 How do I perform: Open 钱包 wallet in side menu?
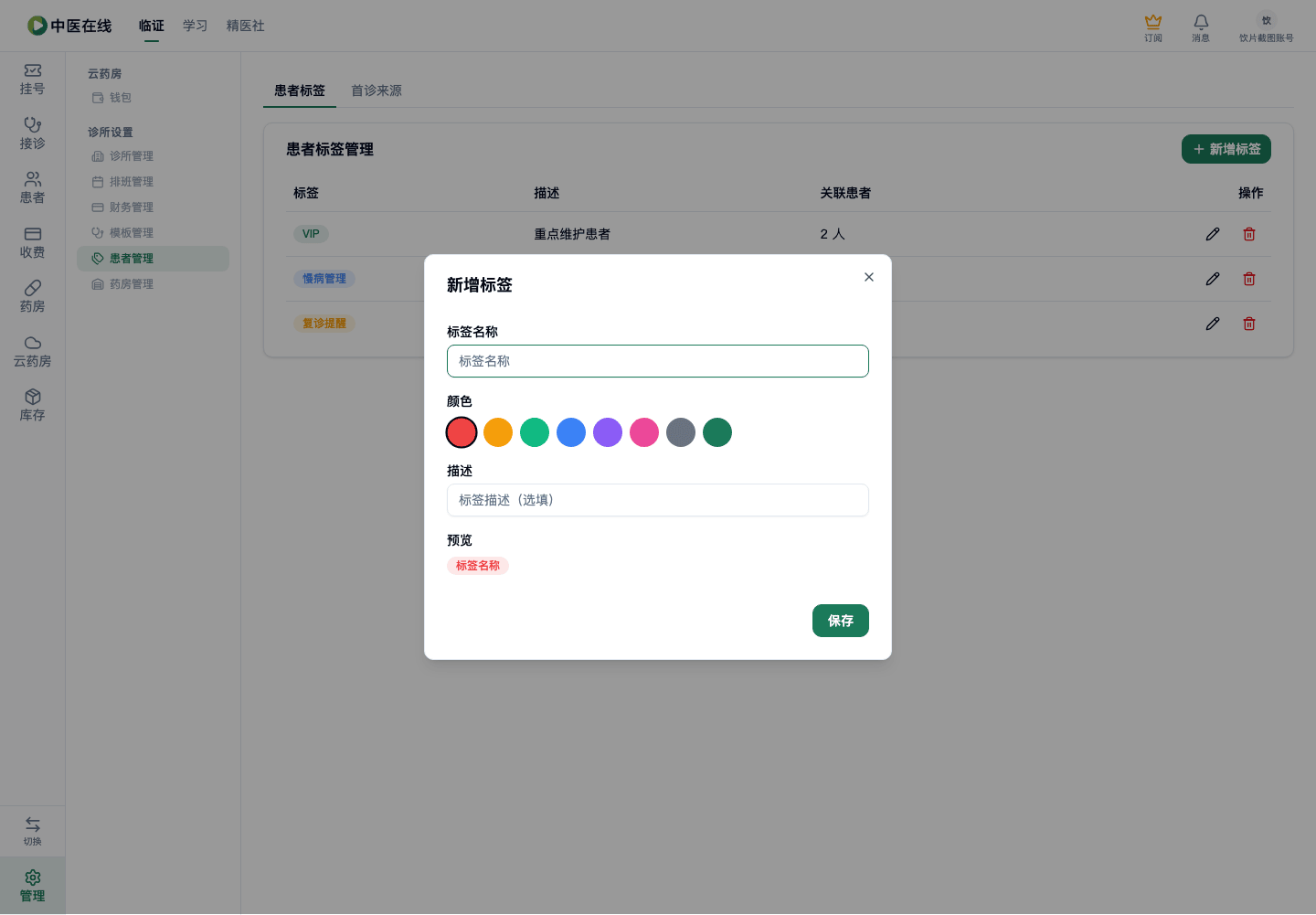tap(153, 98)
